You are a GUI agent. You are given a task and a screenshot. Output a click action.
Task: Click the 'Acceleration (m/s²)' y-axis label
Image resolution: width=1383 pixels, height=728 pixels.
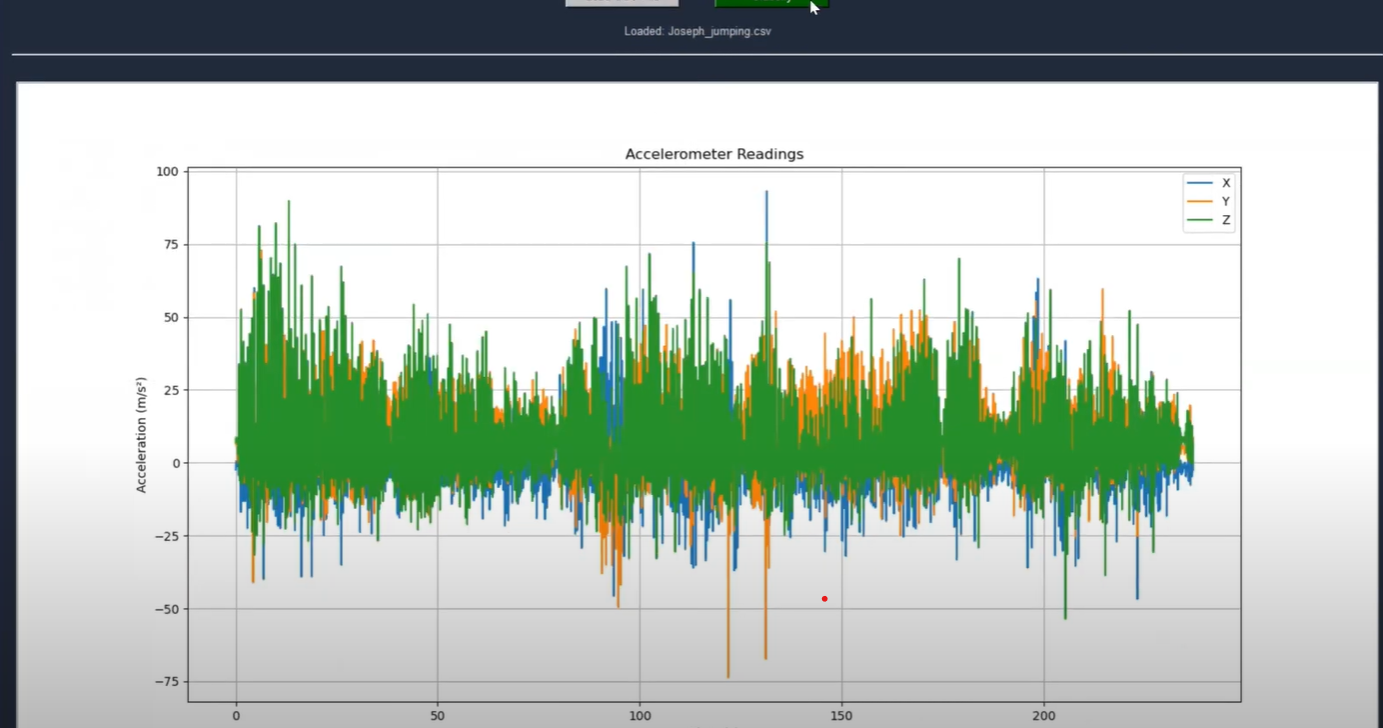coord(141,435)
